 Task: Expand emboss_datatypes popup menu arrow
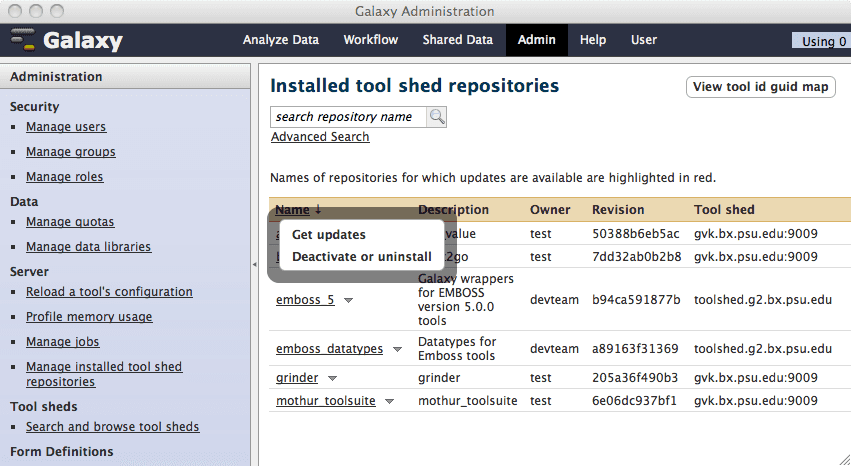pos(397,349)
